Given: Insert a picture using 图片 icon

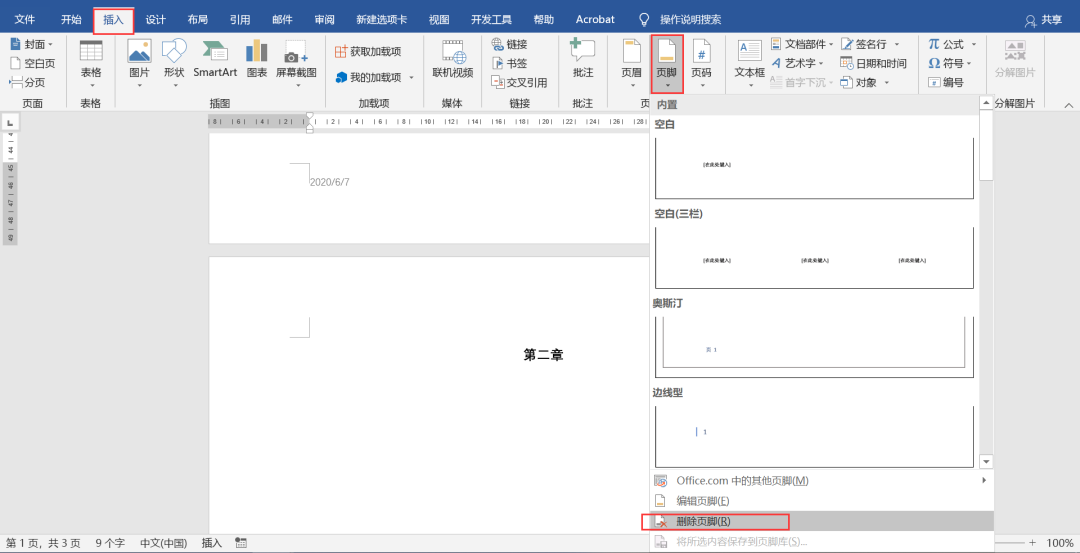Looking at the screenshot, I should click(139, 52).
